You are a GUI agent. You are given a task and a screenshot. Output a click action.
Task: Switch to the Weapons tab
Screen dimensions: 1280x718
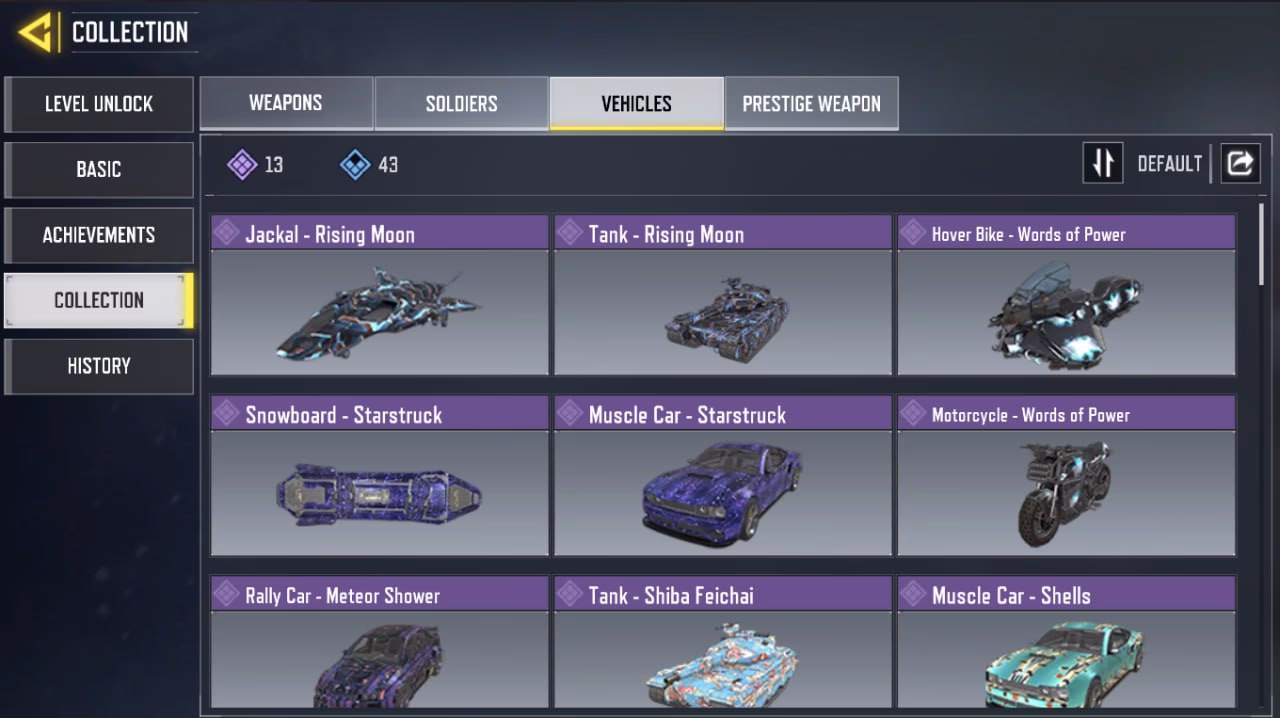pyautogui.click(x=286, y=103)
